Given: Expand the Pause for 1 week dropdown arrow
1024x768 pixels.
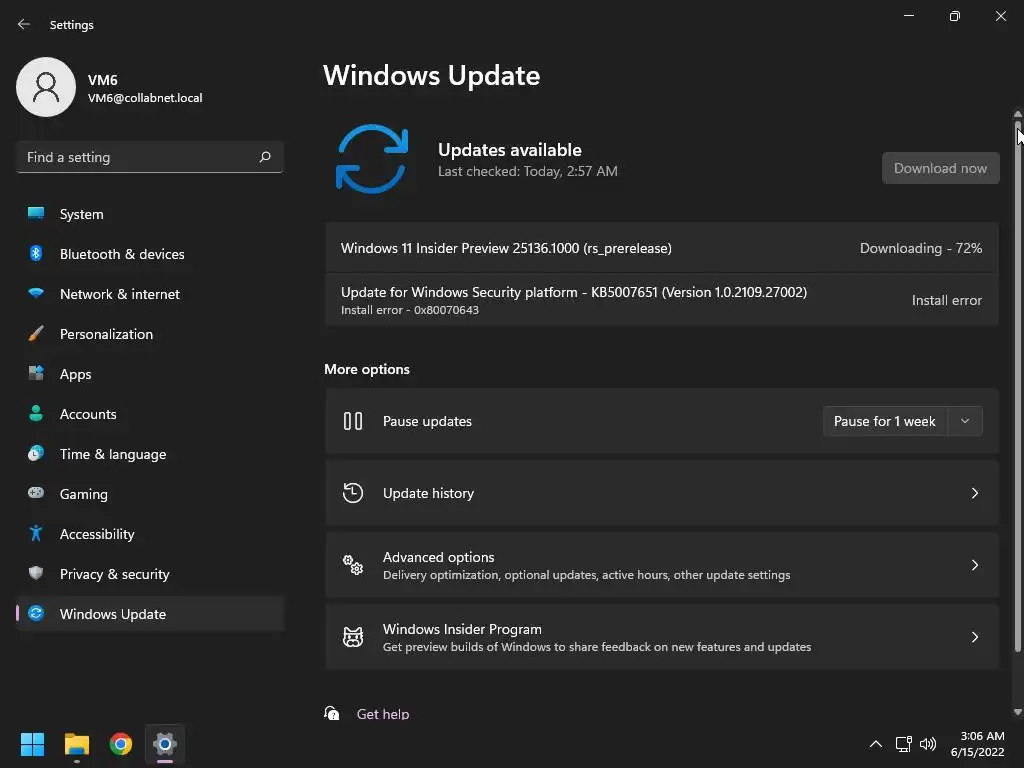Looking at the screenshot, I should 965,421.
